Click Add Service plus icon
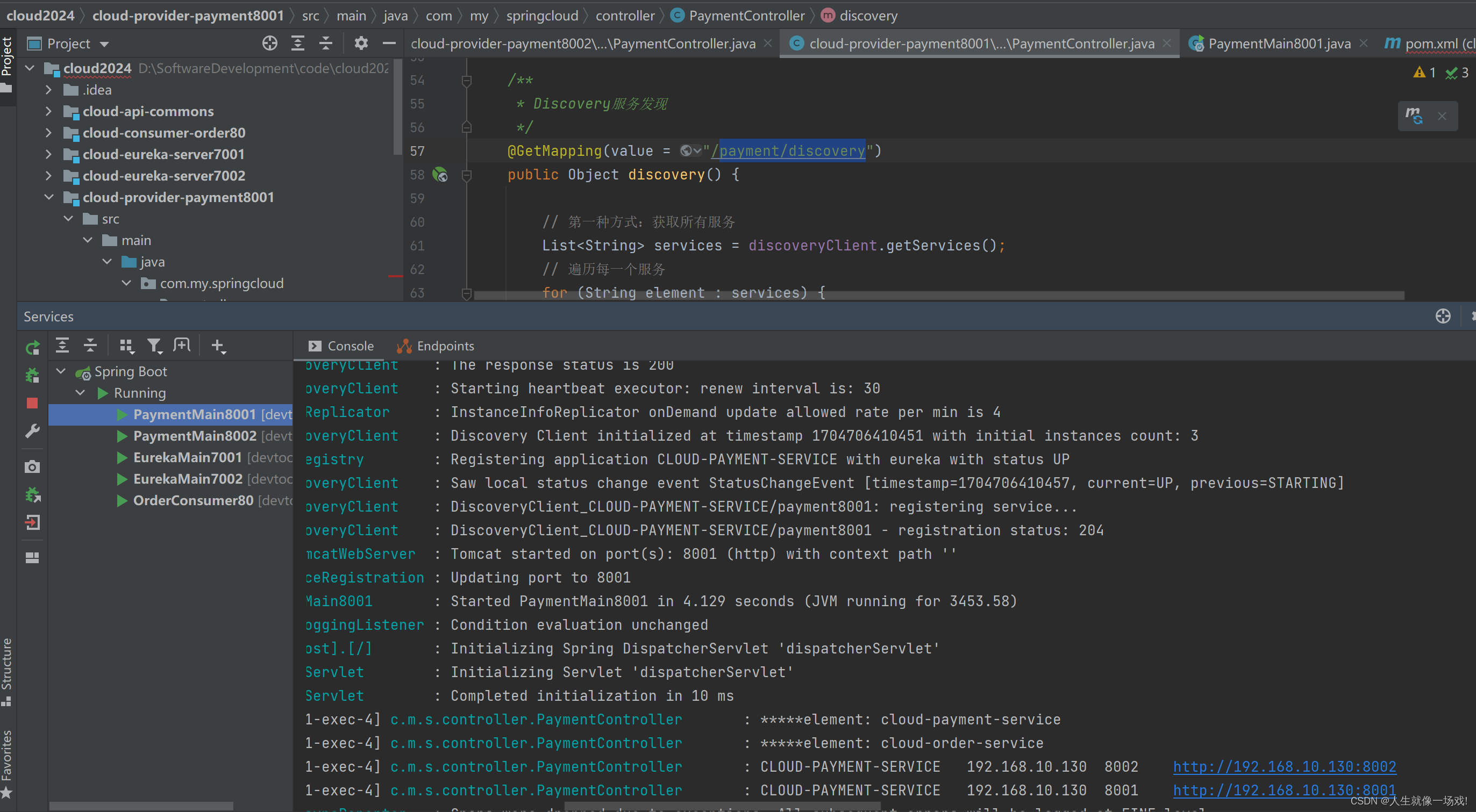This screenshot has width=1476, height=812. pyautogui.click(x=218, y=346)
